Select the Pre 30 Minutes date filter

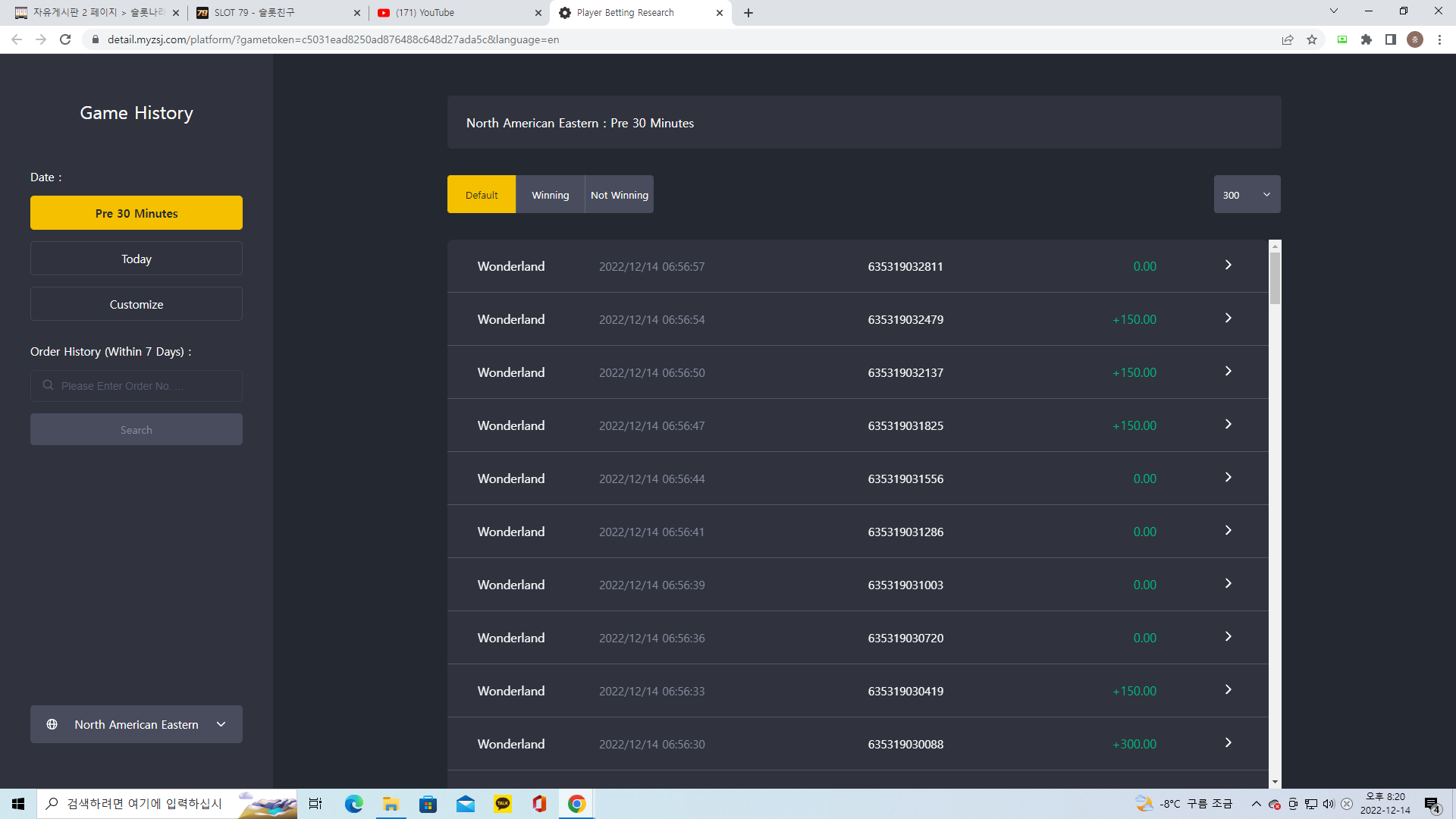tap(136, 213)
